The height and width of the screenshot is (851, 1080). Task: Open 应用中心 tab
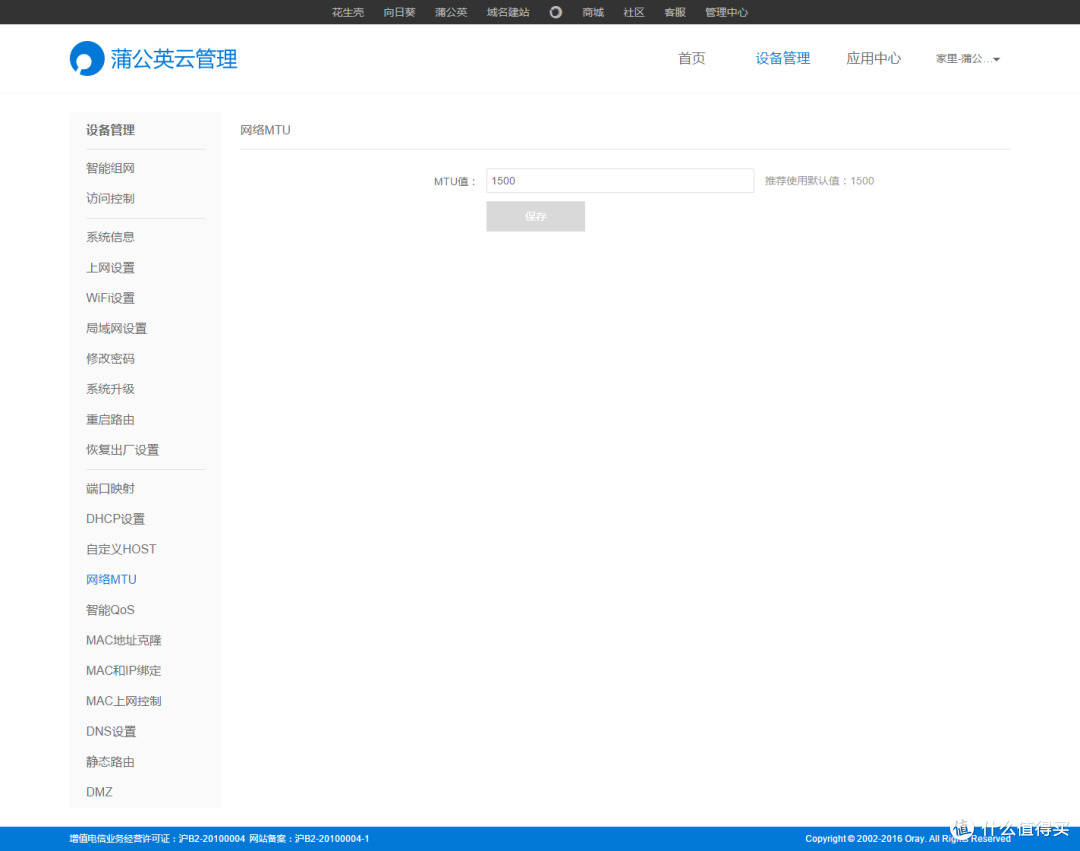(873, 59)
